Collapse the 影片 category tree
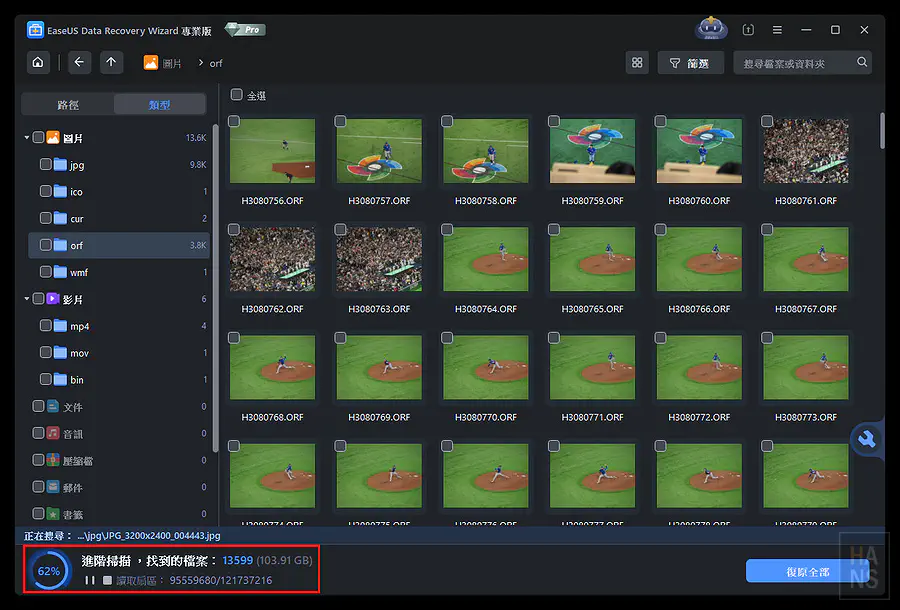900x610 pixels. coord(27,299)
